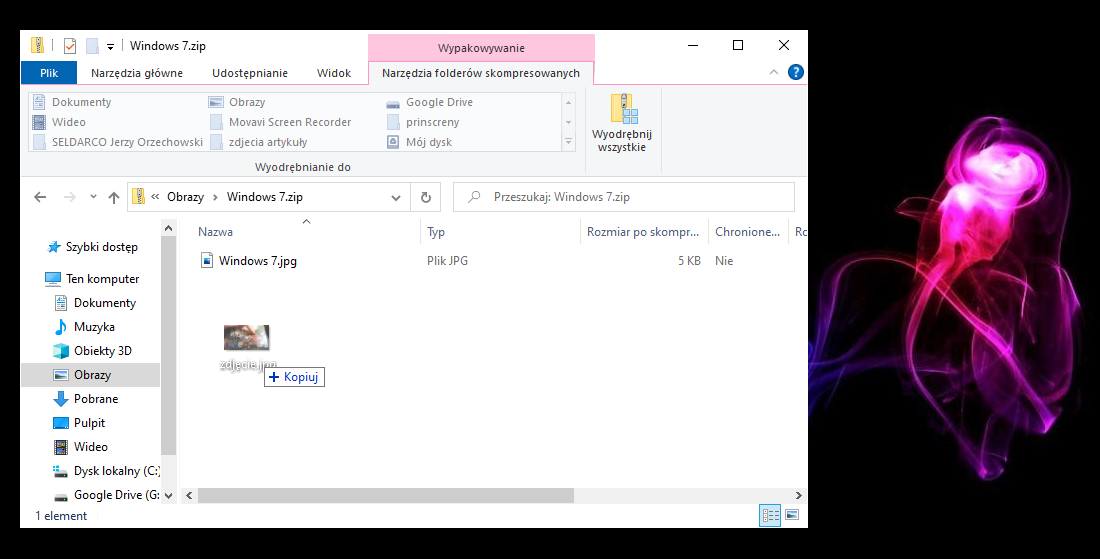Click the Muzyka note icon
Screen dimensions: 1100x559
coord(61,327)
